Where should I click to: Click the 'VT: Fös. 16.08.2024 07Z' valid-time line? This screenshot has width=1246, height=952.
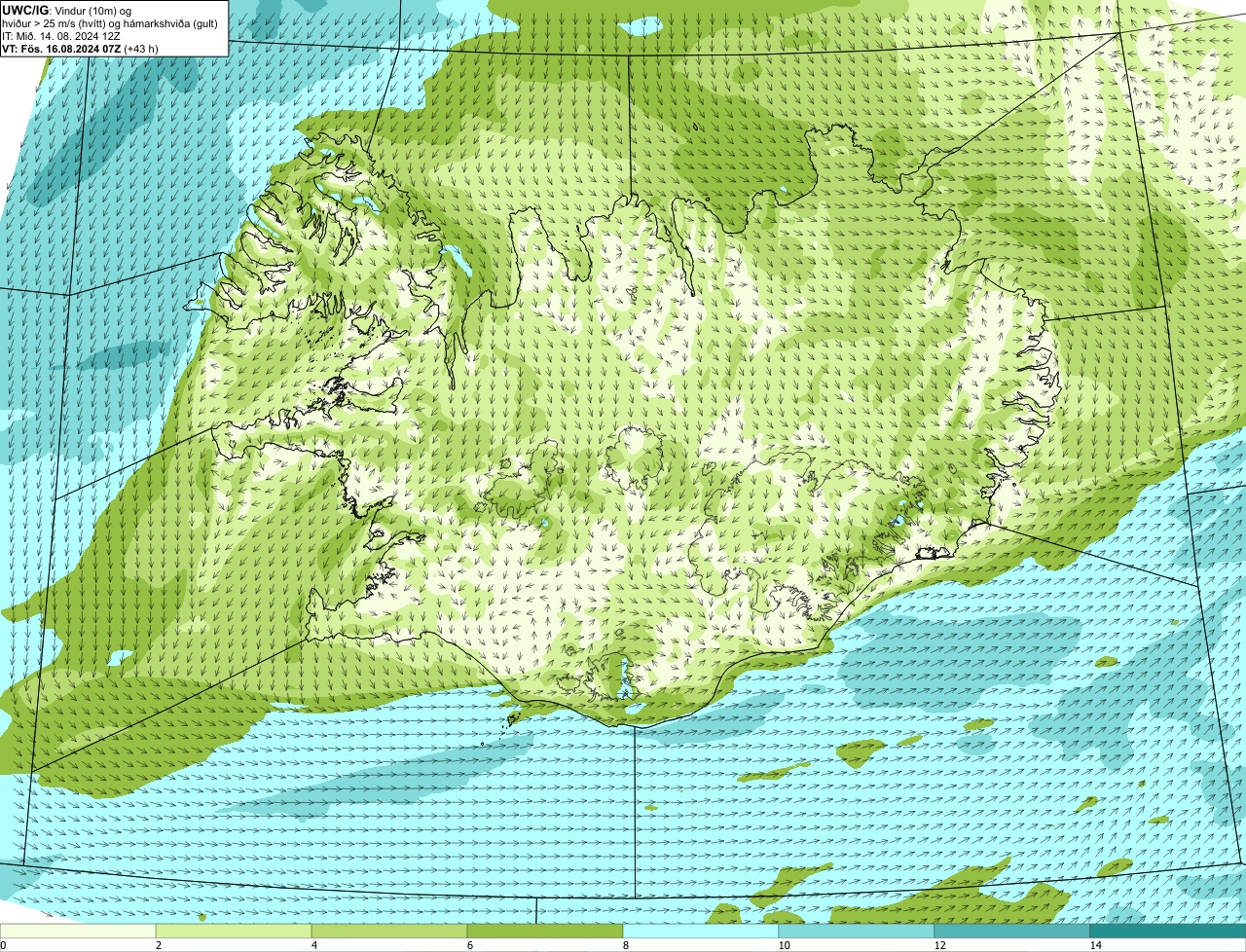point(81,48)
